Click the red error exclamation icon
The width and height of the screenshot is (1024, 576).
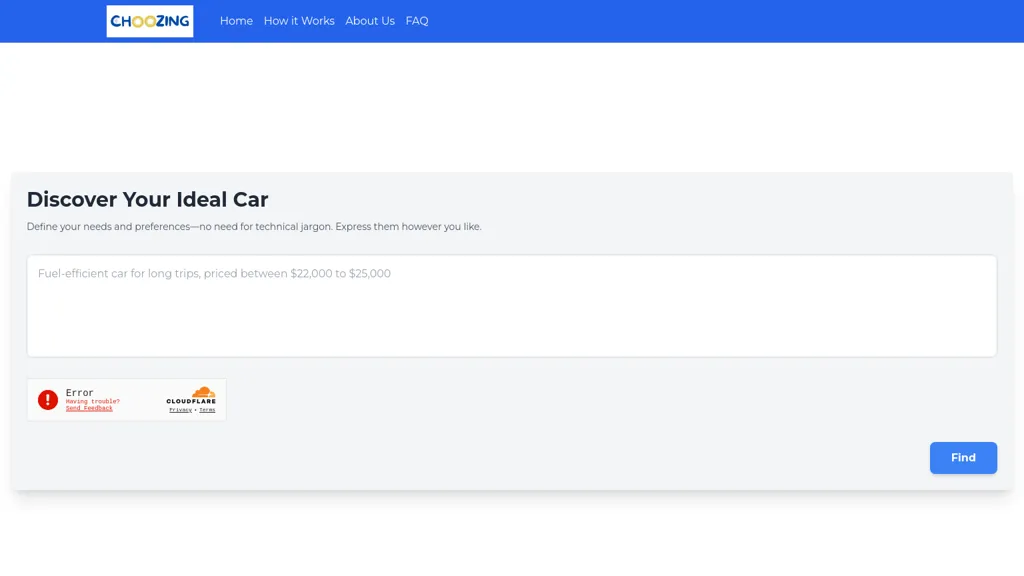click(48, 400)
